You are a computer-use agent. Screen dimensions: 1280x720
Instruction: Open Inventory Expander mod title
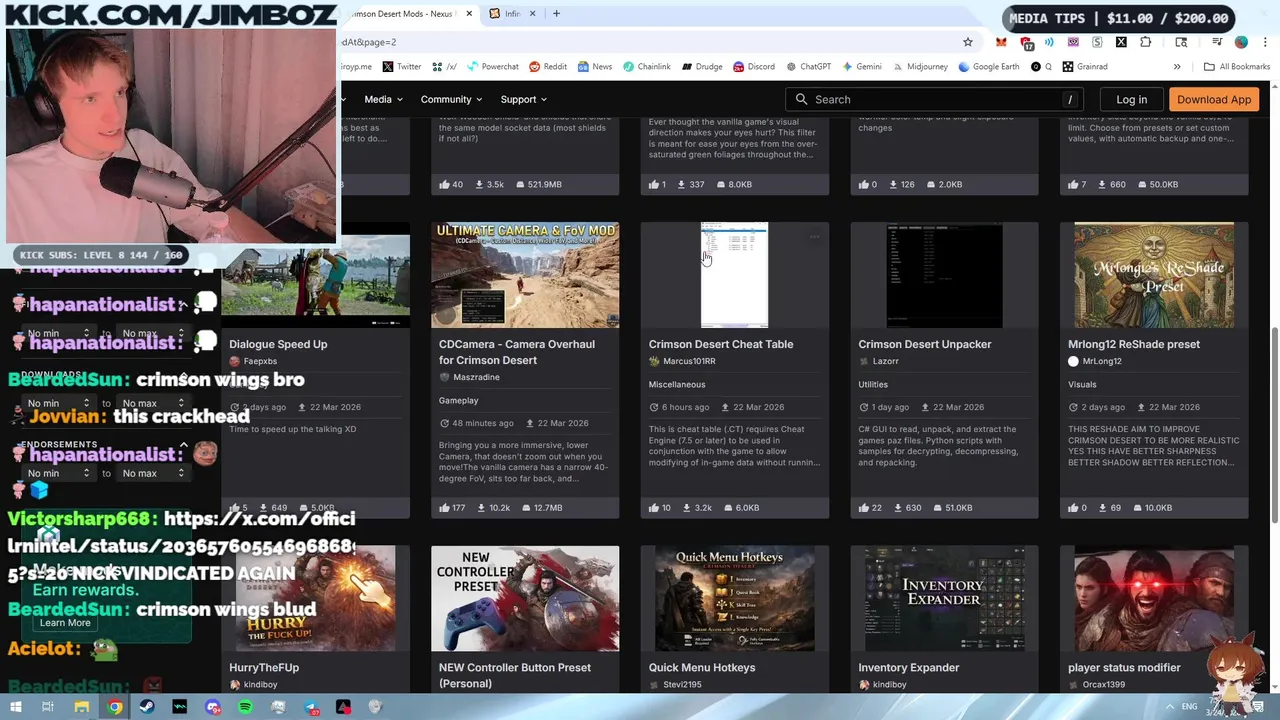click(909, 667)
